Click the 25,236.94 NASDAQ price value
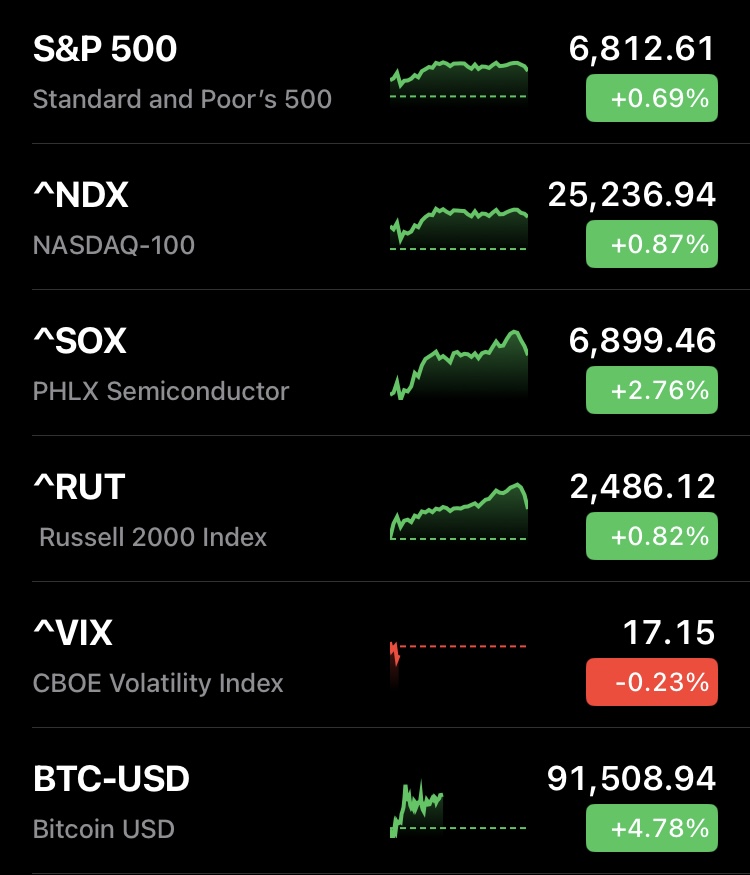750x875 pixels. (x=632, y=195)
